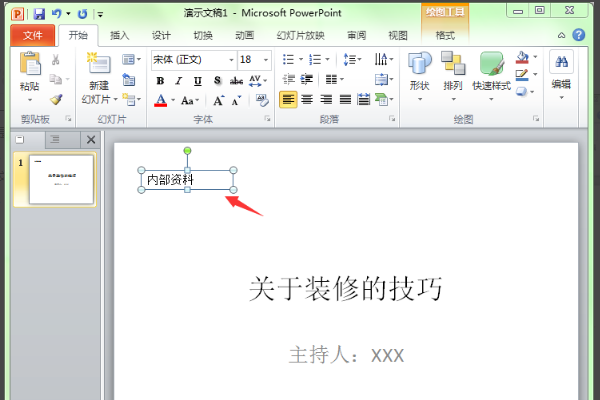Cut selection with scissors icon
The width and height of the screenshot is (600, 400).
coord(56,60)
